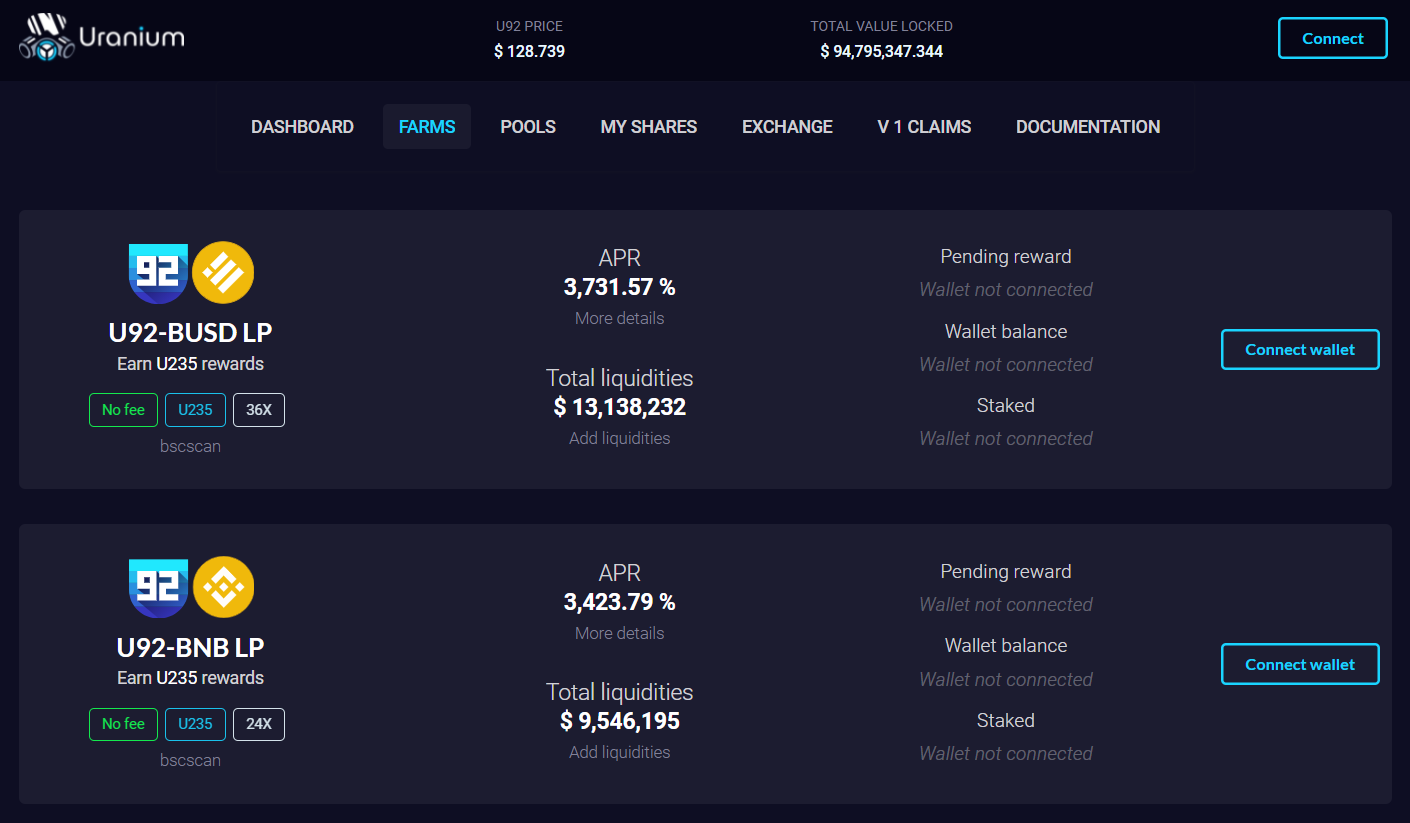This screenshot has height=823, width=1410.
Task: Click the U92 token icon in U92-BUSD farm
Action: (x=158, y=273)
